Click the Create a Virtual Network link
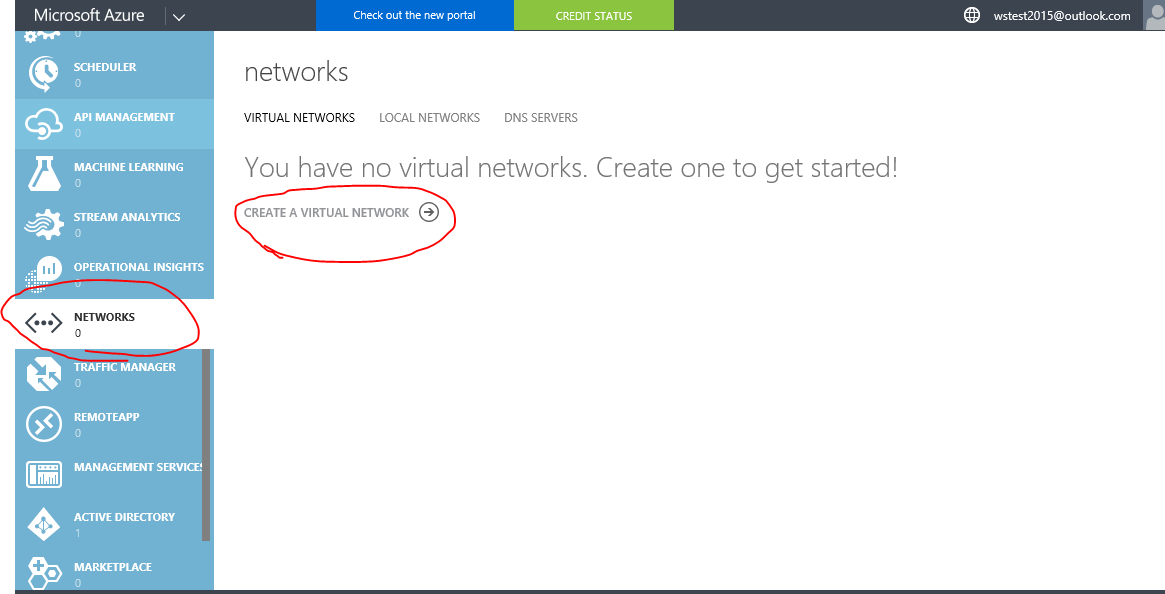This screenshot has width=1165, height=594. coord(326,213)
